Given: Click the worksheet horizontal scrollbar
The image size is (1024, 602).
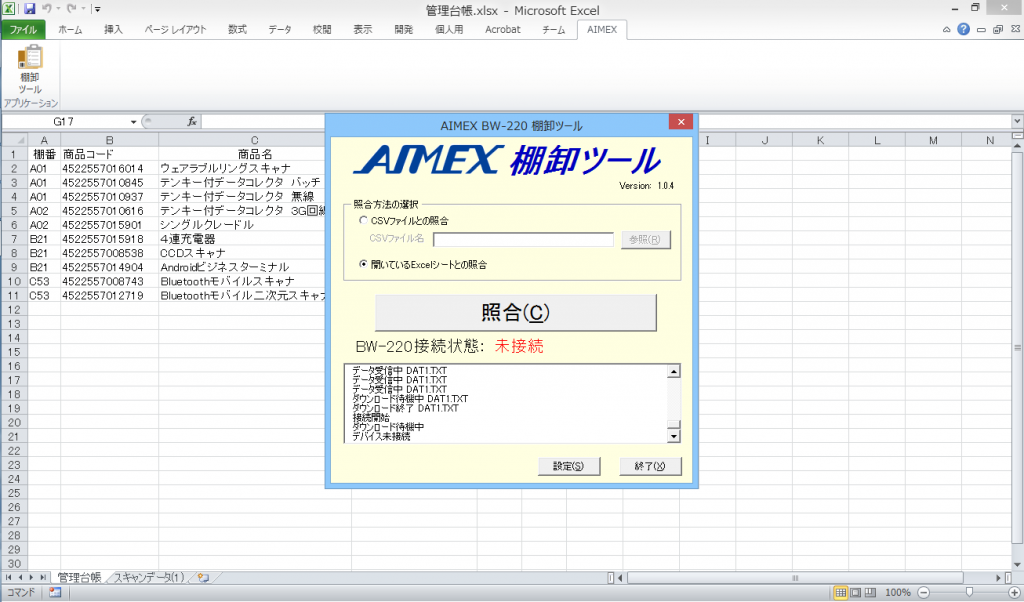Looking at the screenshot, I should (795, 578).
